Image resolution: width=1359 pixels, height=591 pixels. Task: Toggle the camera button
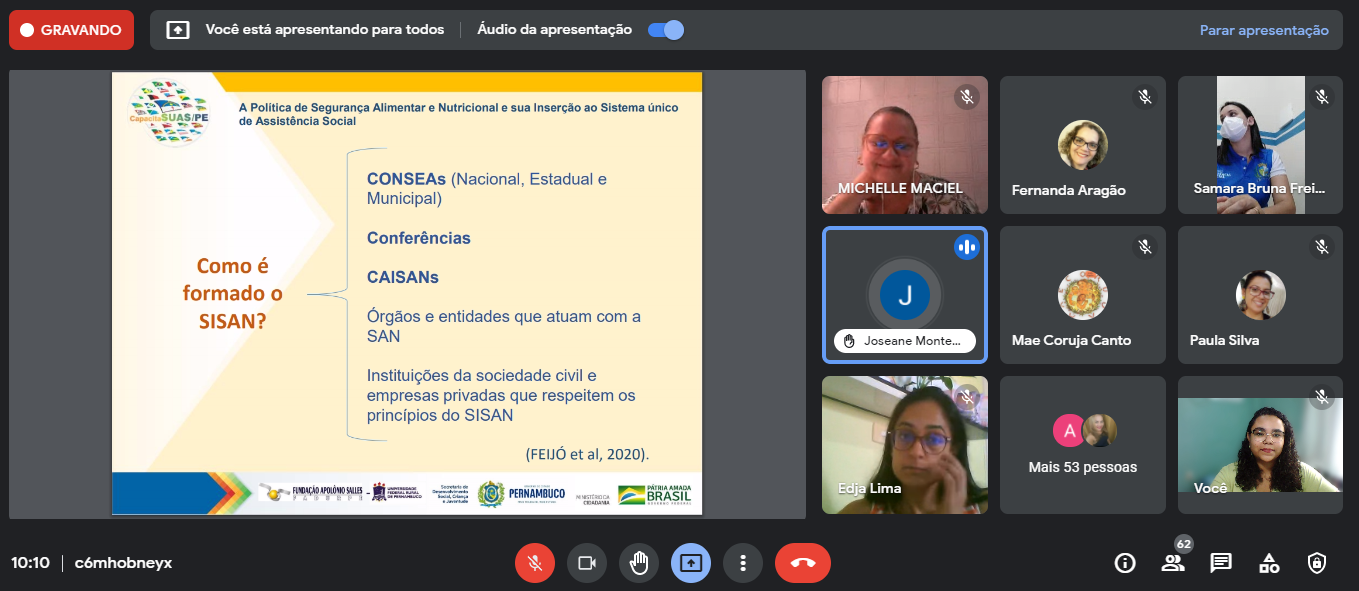pyautogui.click(x=587, y=563)
